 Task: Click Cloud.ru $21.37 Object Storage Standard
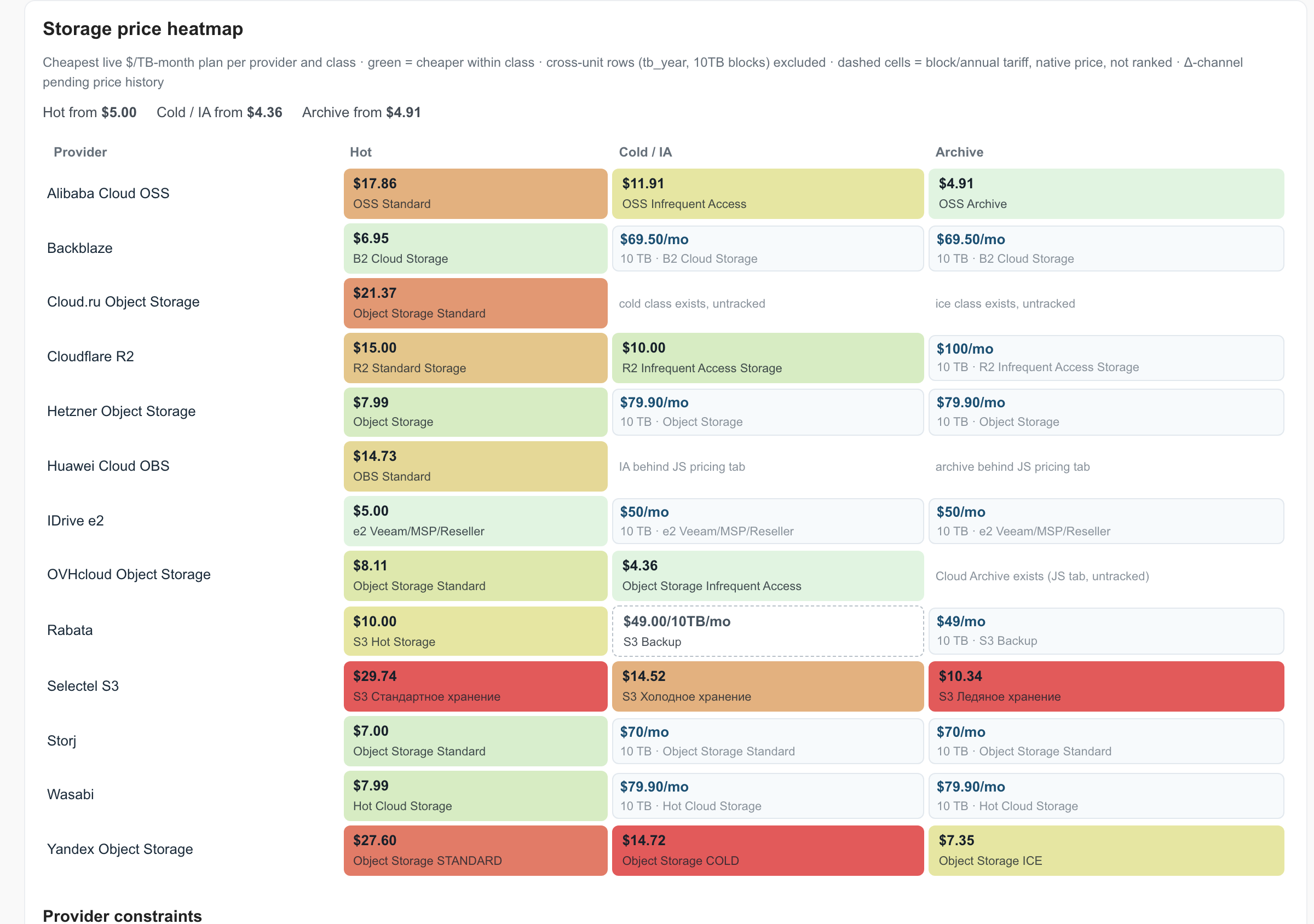475,303
